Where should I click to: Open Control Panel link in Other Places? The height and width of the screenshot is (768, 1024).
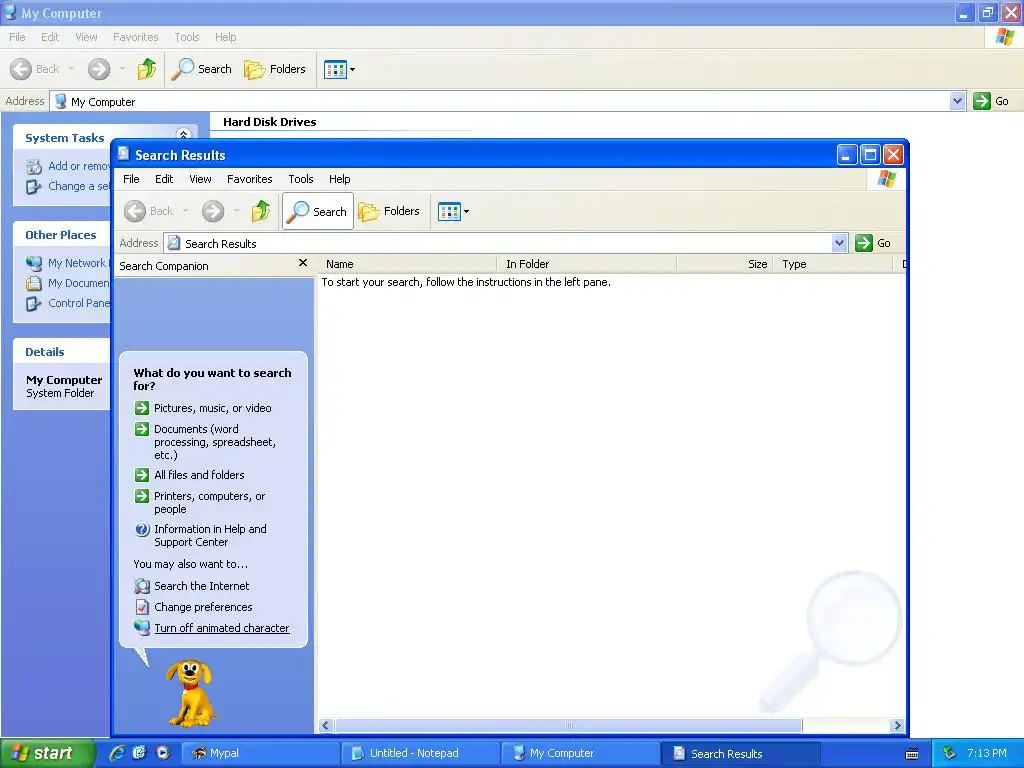(x=68, y=303)
